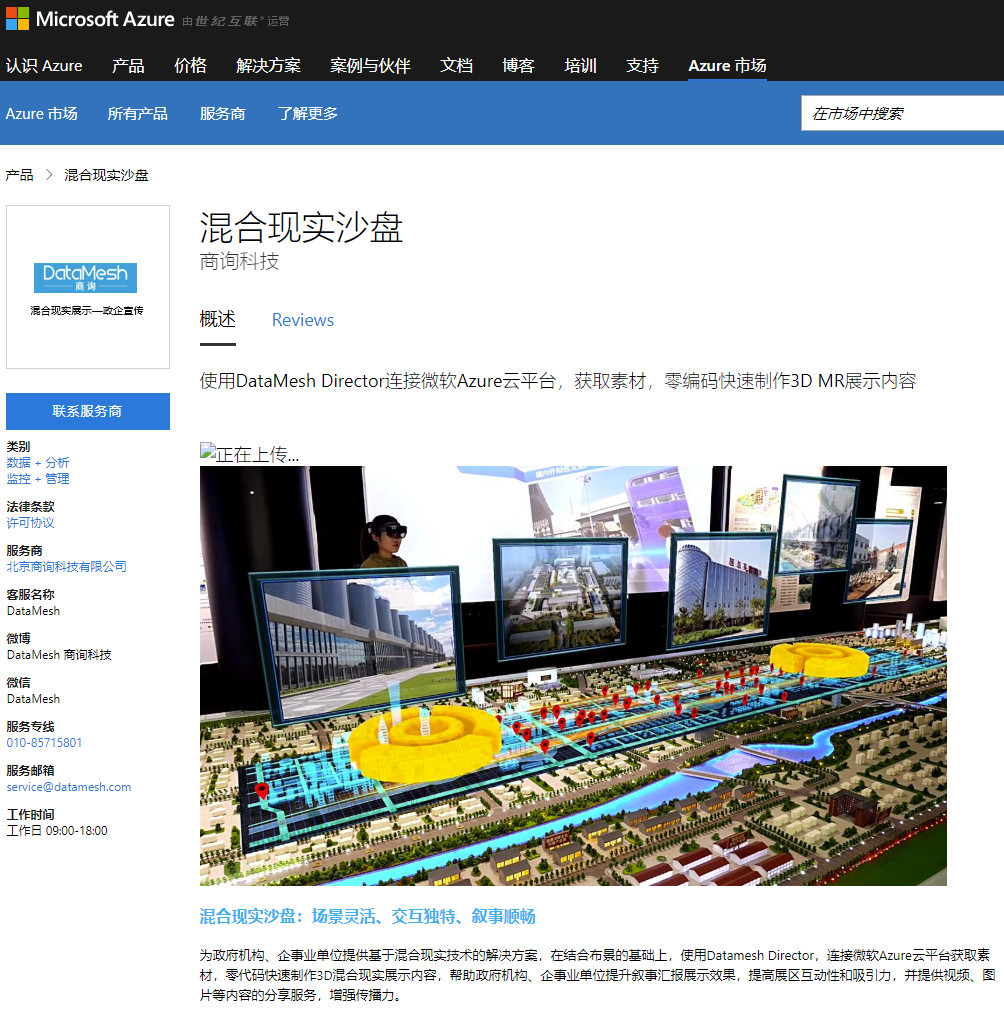The height and width of the screenshot is (1011, 1004).
Task: Click the mixed reality sandbox screenshot
Action: tap(573, 676)
